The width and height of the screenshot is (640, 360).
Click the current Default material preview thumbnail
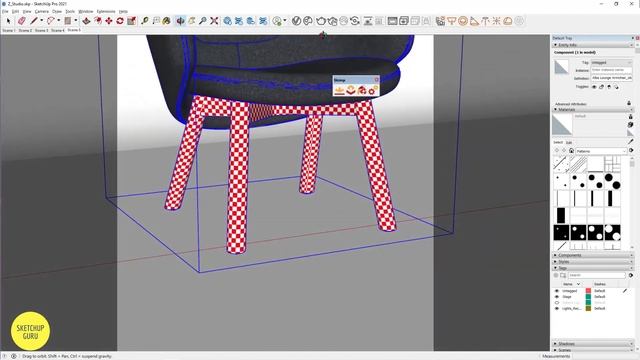(562, 124)
